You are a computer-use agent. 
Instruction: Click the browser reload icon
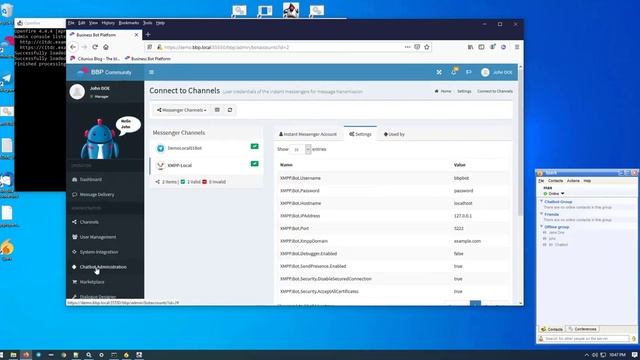coord(95,47)
